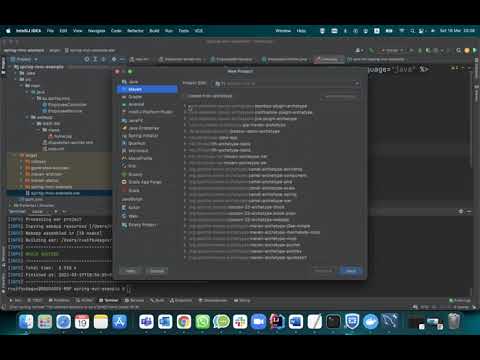Click select opened file crosshair icon
The width and height of the screenshot is (480, 360).
[x=87, y=59]
